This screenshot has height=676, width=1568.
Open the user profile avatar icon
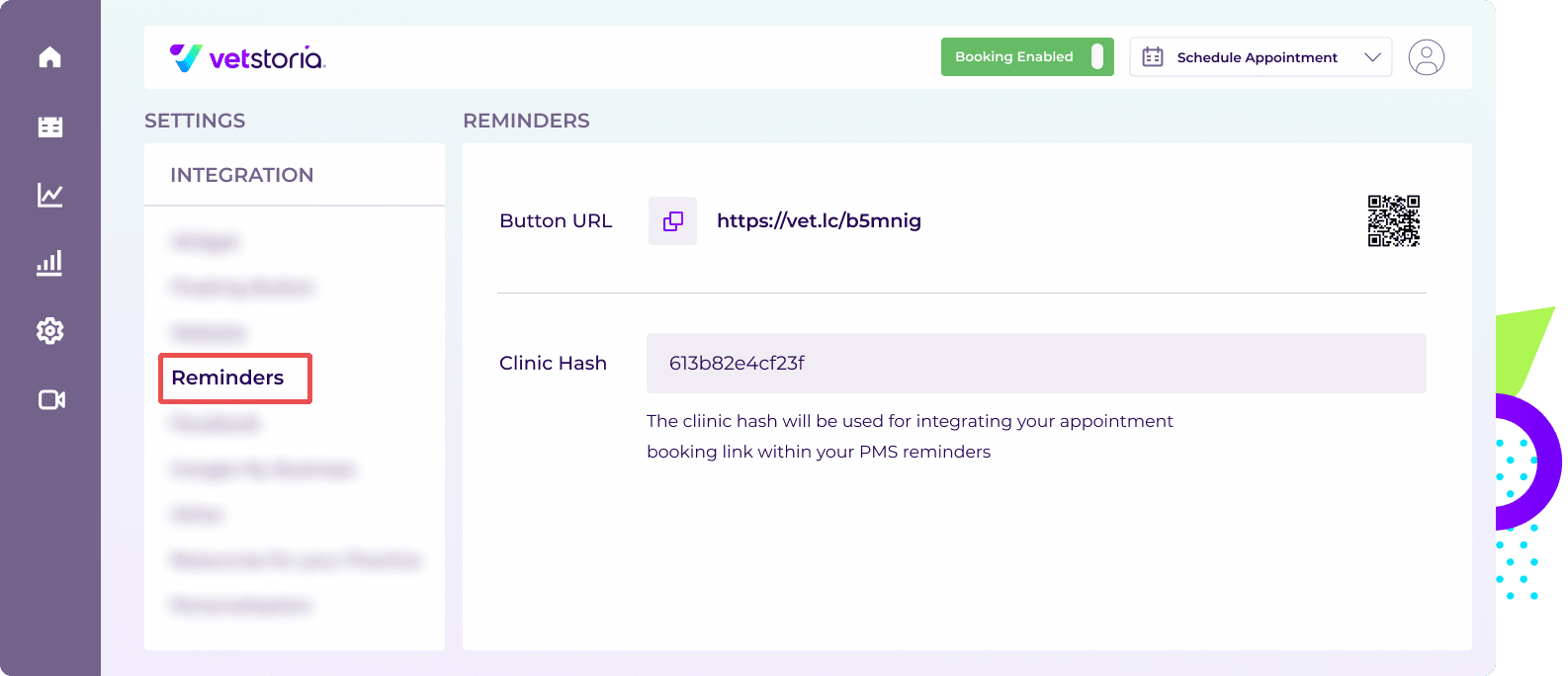coord(1426,57)
